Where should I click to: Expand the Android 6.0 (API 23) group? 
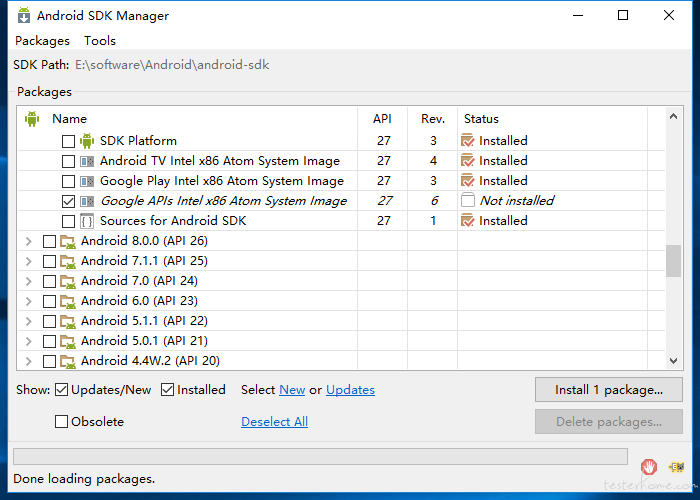tap(29, 301)
